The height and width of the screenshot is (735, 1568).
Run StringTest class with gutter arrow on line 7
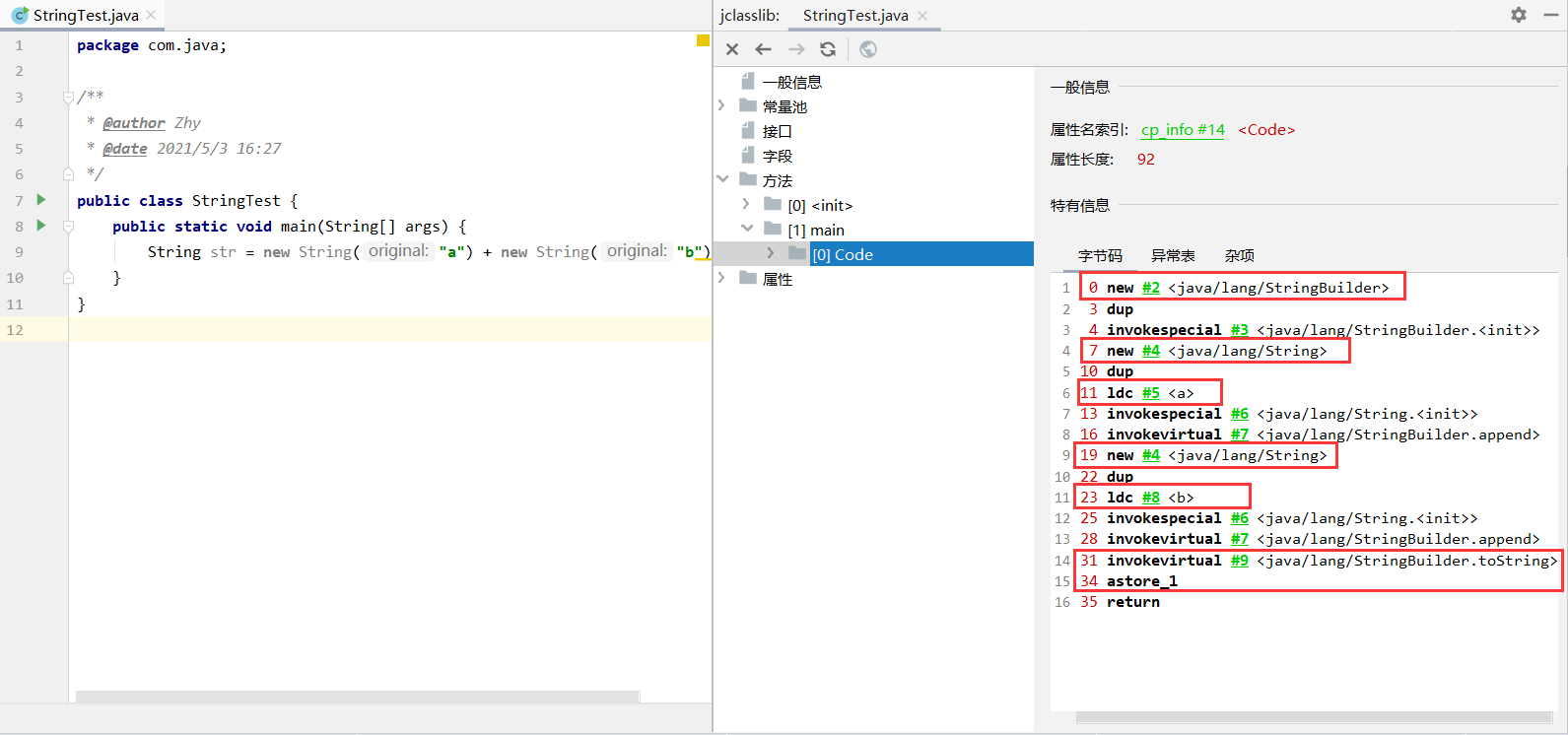(41, 200)
